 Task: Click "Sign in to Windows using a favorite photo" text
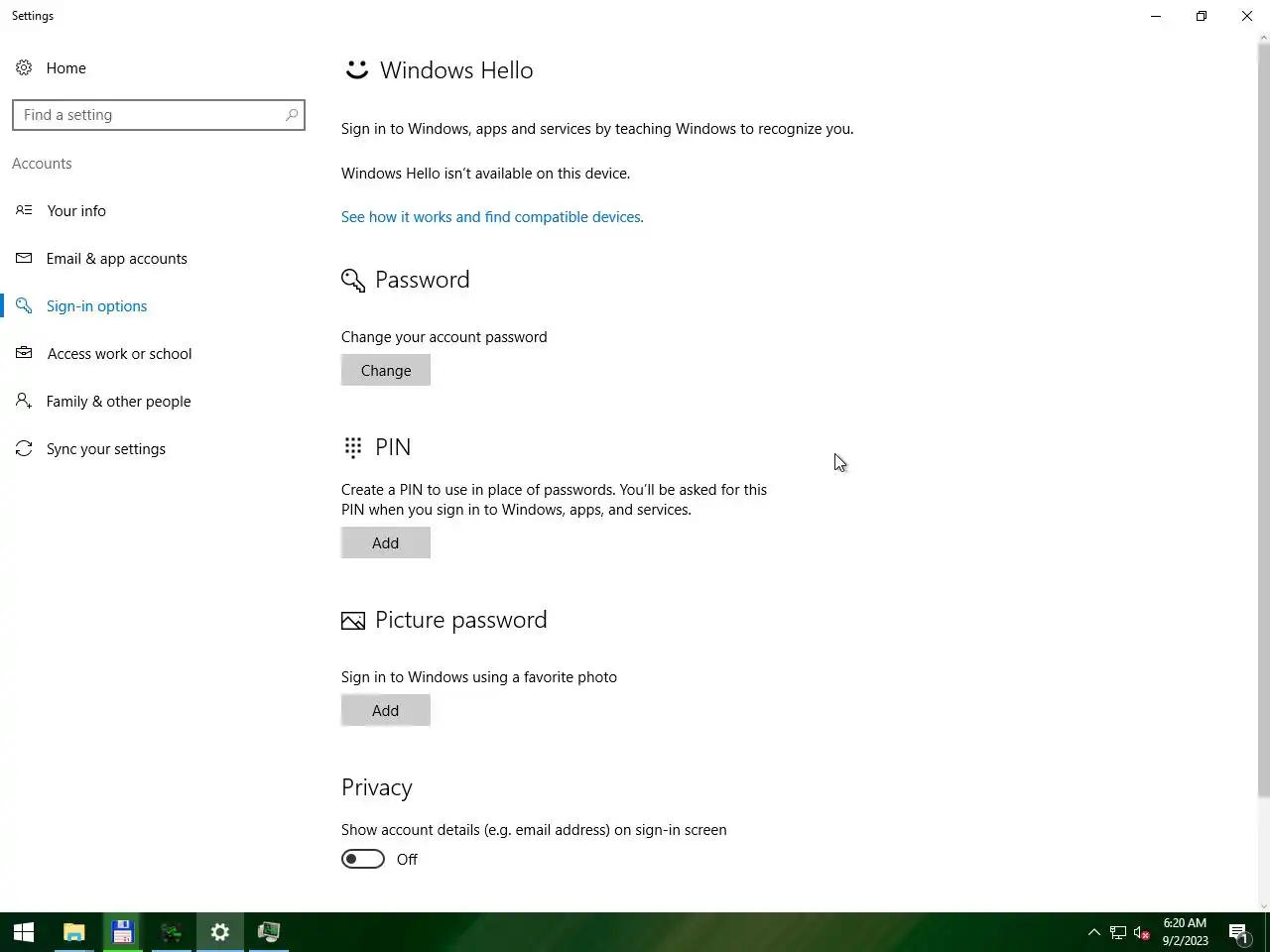pyautogui.click(x=479, y=676)
